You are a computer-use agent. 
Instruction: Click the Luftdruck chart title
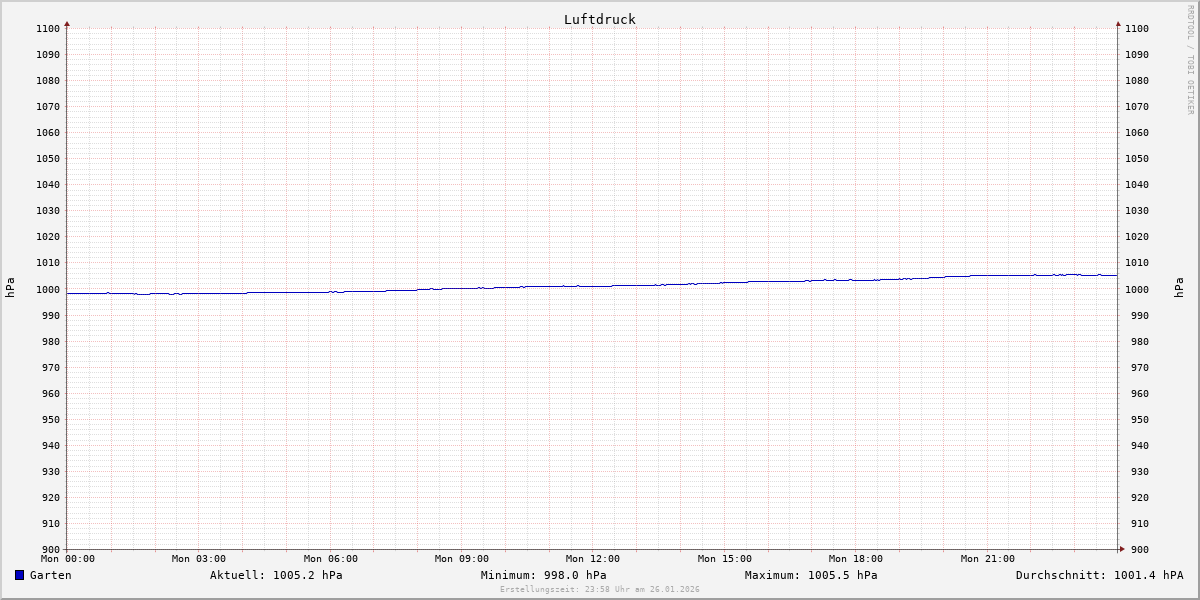(x=599, y=19)
